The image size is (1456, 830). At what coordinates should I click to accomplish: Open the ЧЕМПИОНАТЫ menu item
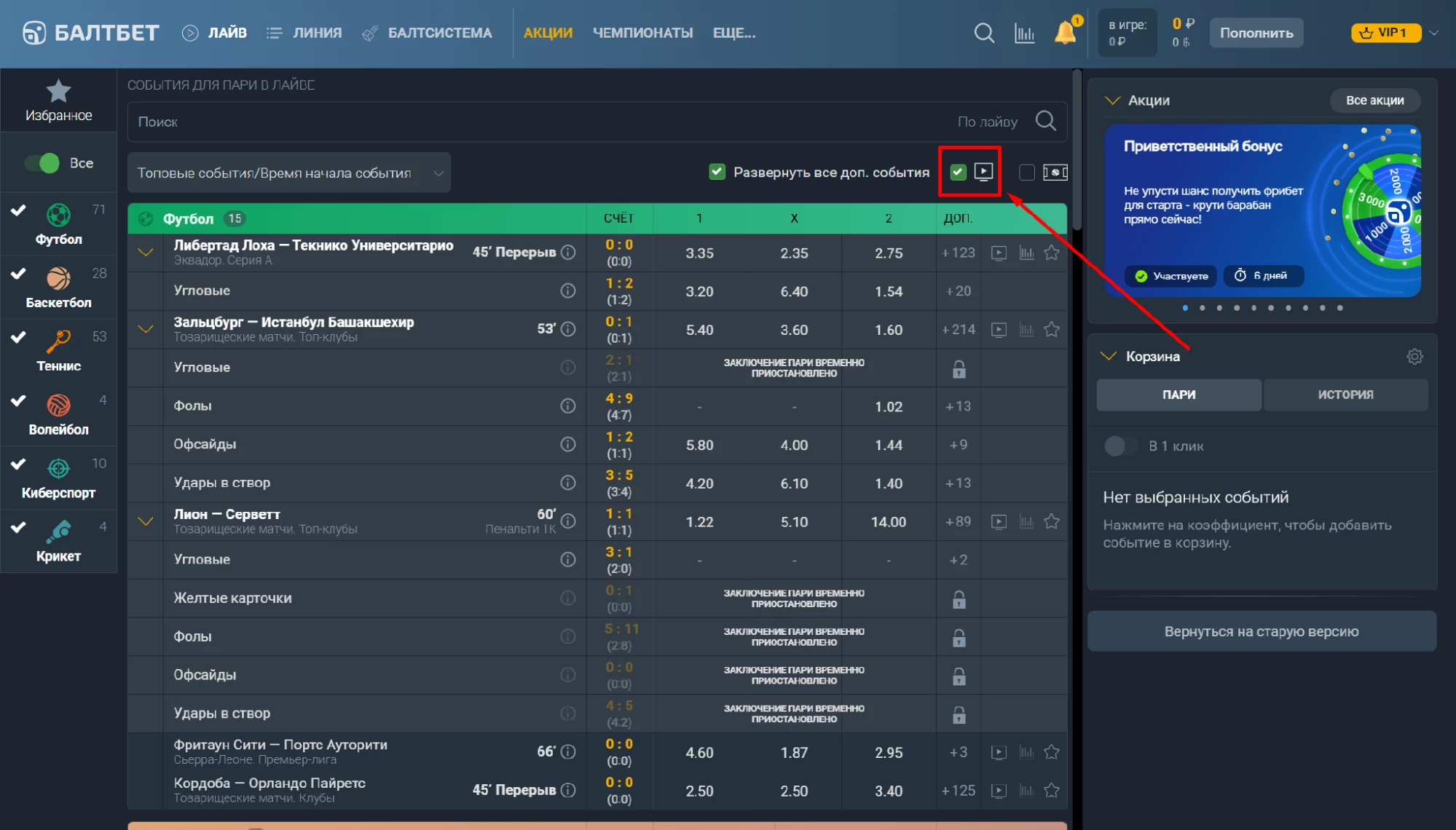[642, 33]
